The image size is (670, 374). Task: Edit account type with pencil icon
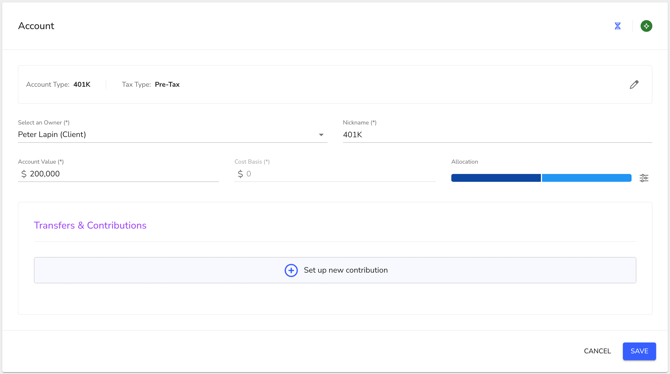coord(634,85)
